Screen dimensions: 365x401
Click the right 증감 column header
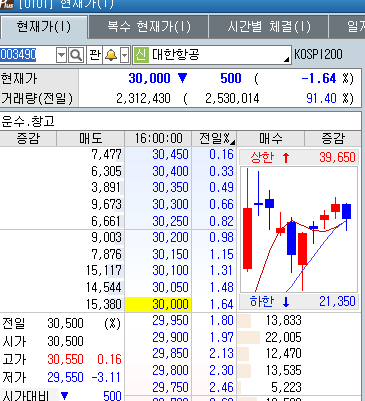click(x=333, y=138)
